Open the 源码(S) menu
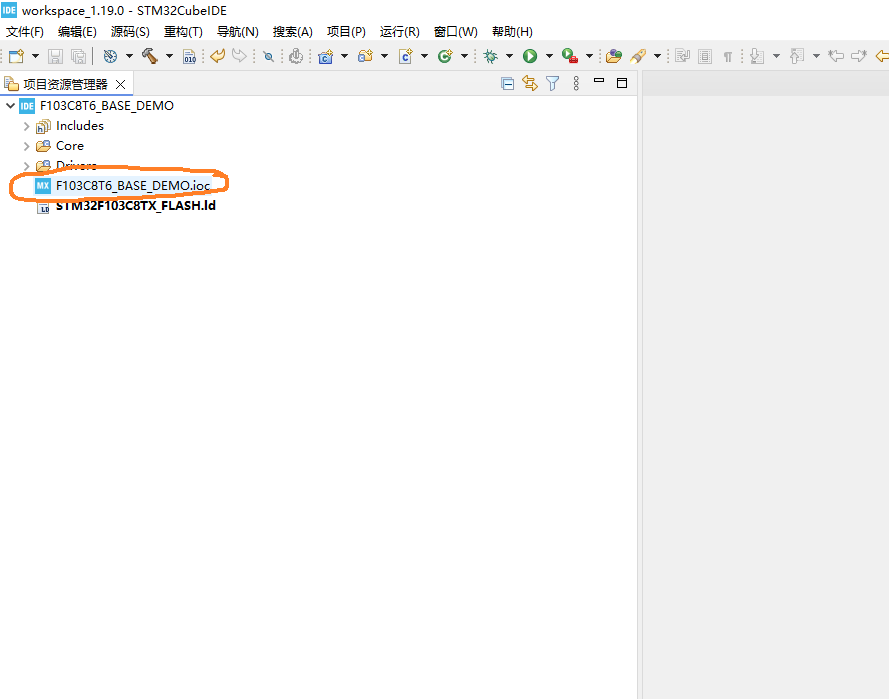 click(130, 32)
